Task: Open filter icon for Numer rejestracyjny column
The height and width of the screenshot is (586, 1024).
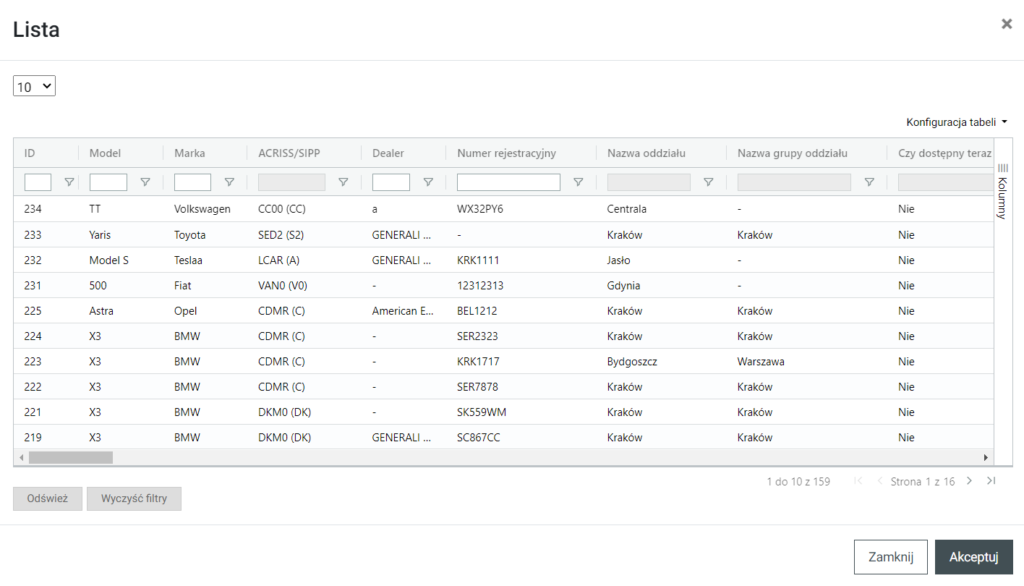Action: [578, 182]
